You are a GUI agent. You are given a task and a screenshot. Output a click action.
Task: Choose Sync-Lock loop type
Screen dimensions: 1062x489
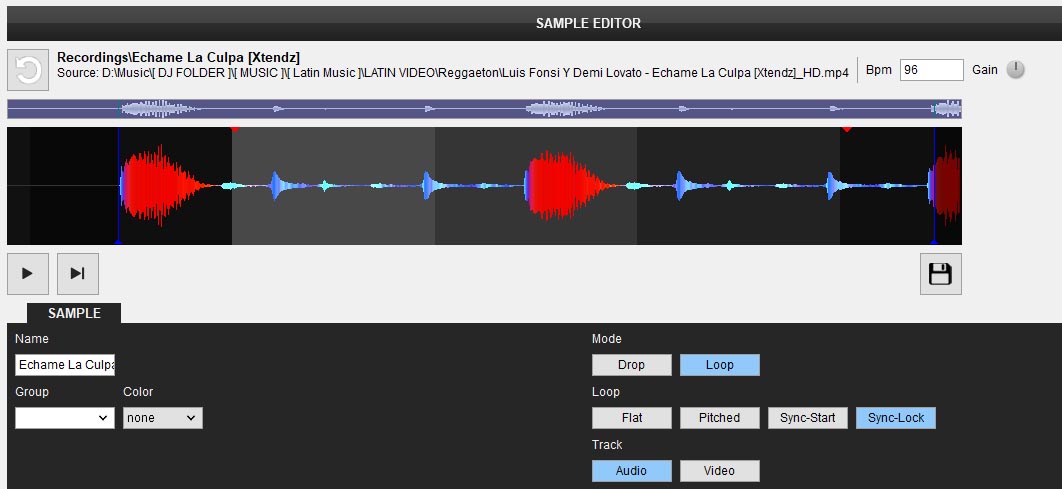coord(895,418)
